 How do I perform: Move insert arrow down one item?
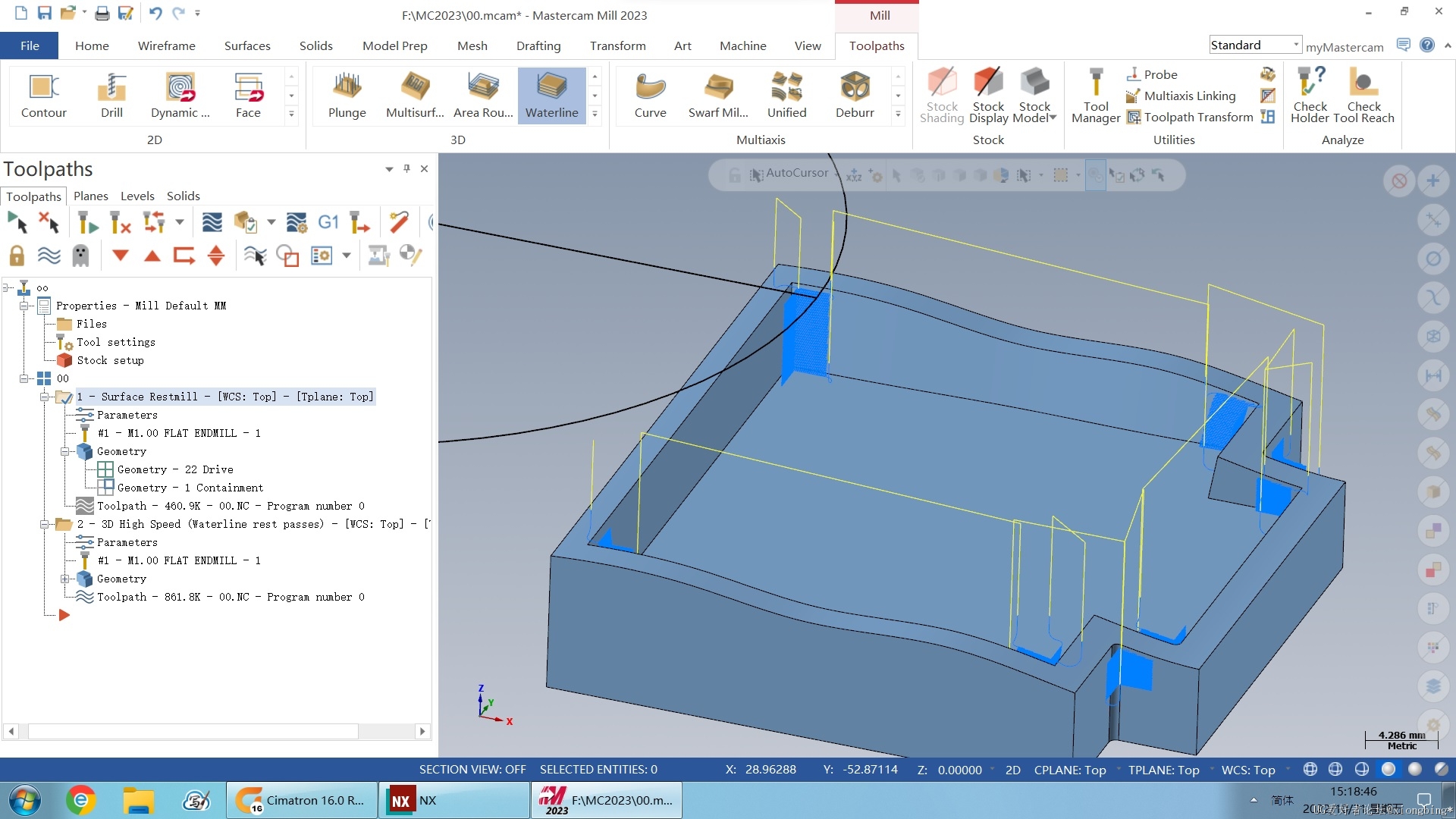coord(120,256)
